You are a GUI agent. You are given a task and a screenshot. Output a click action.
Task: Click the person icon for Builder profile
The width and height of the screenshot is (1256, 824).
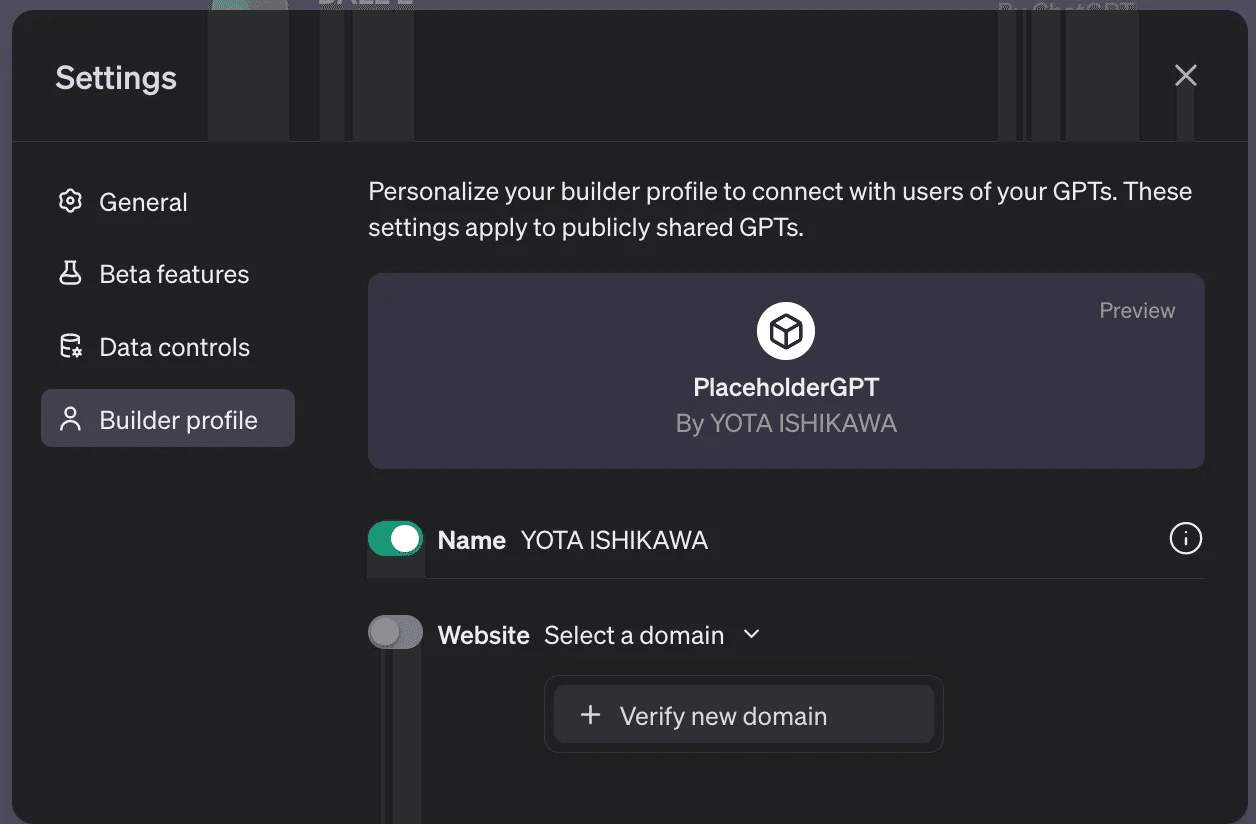click(70, 419)
